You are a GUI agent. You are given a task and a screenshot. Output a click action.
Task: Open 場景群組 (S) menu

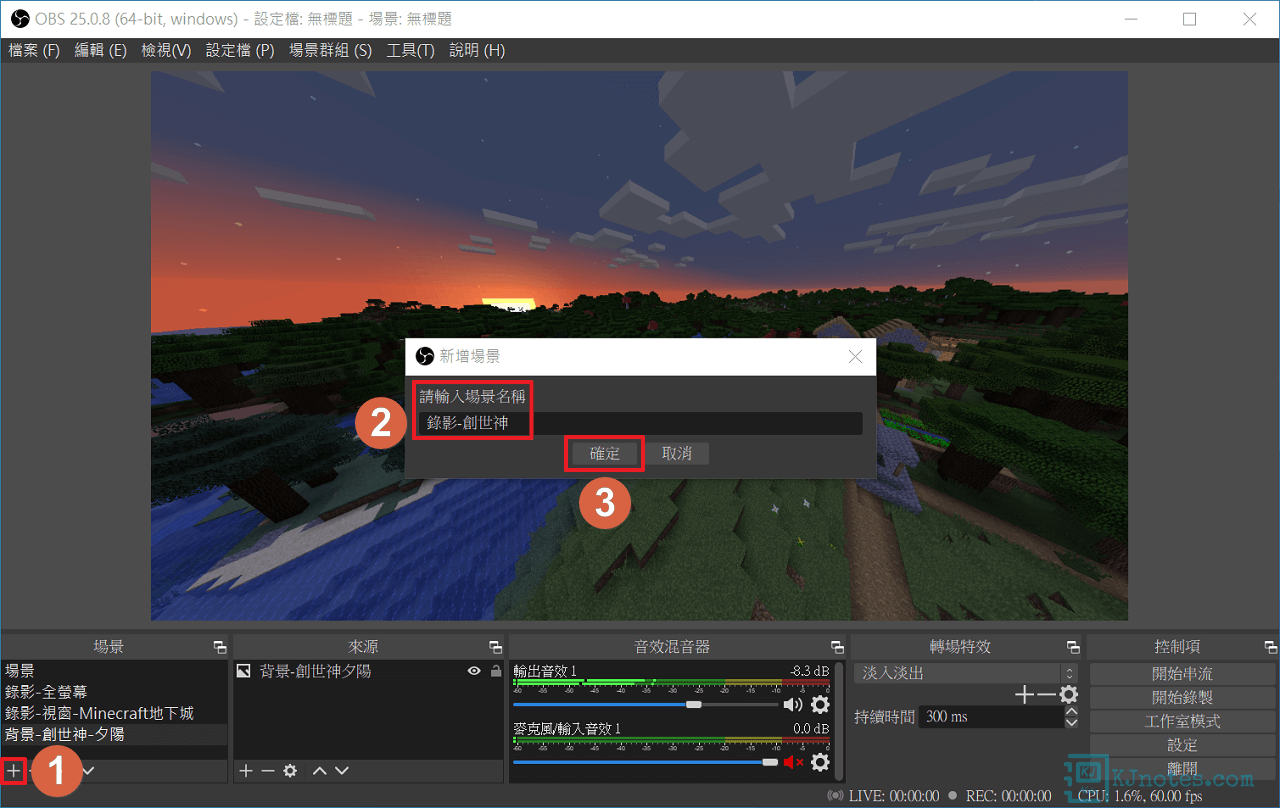click(330, 50)
